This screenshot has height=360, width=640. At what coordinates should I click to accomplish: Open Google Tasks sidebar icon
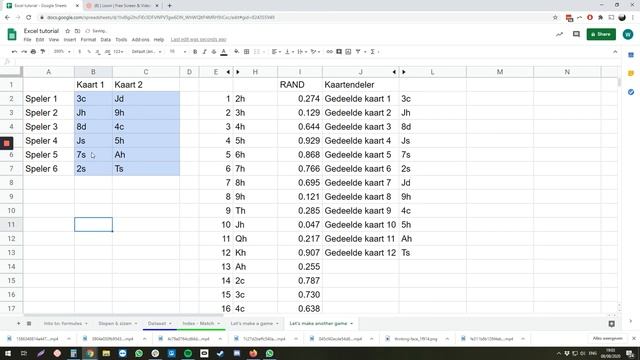[x=631, y=92]
